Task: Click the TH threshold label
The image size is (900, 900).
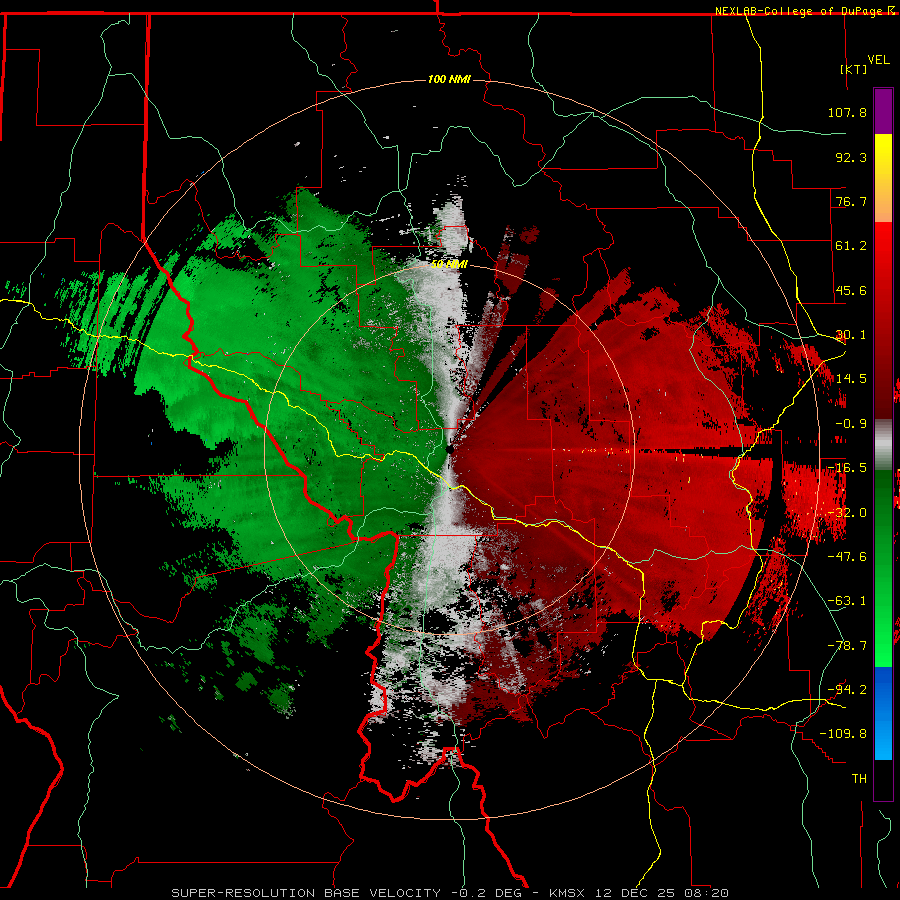Action: (x=859, y=778)
